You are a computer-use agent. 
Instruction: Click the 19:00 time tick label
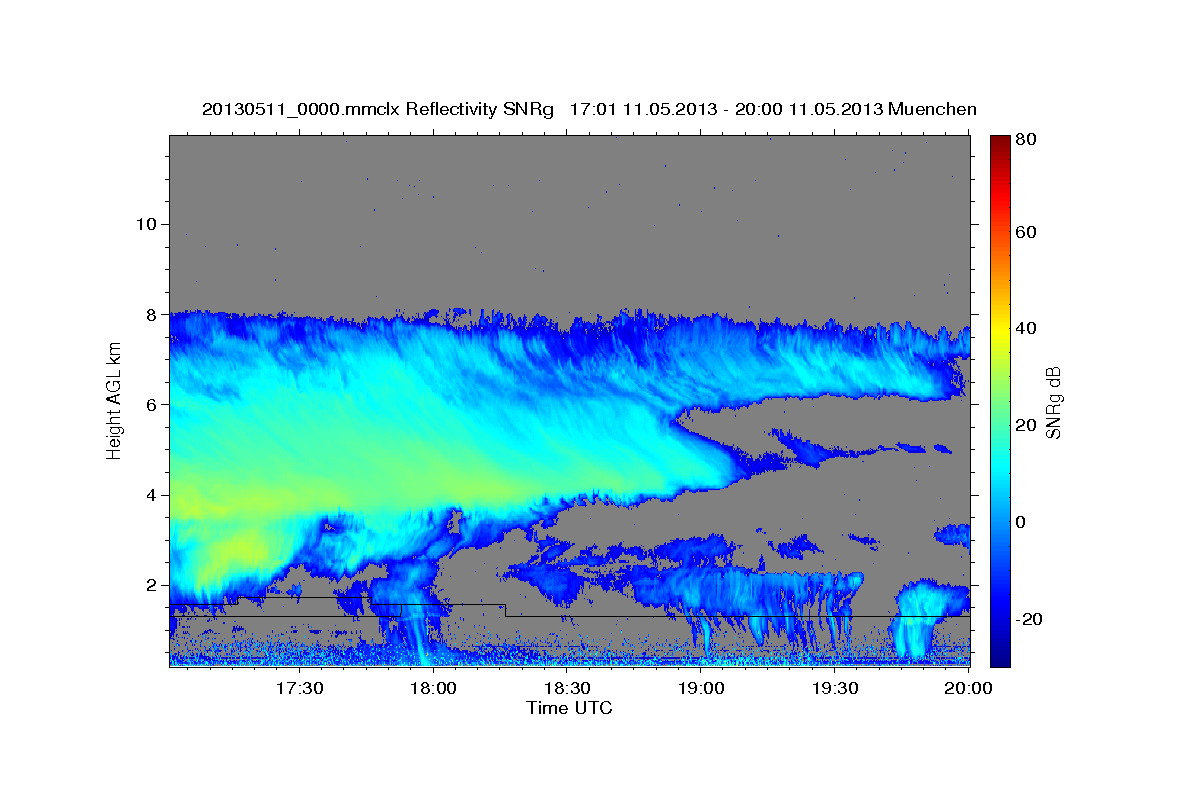[x=702, y=688]
